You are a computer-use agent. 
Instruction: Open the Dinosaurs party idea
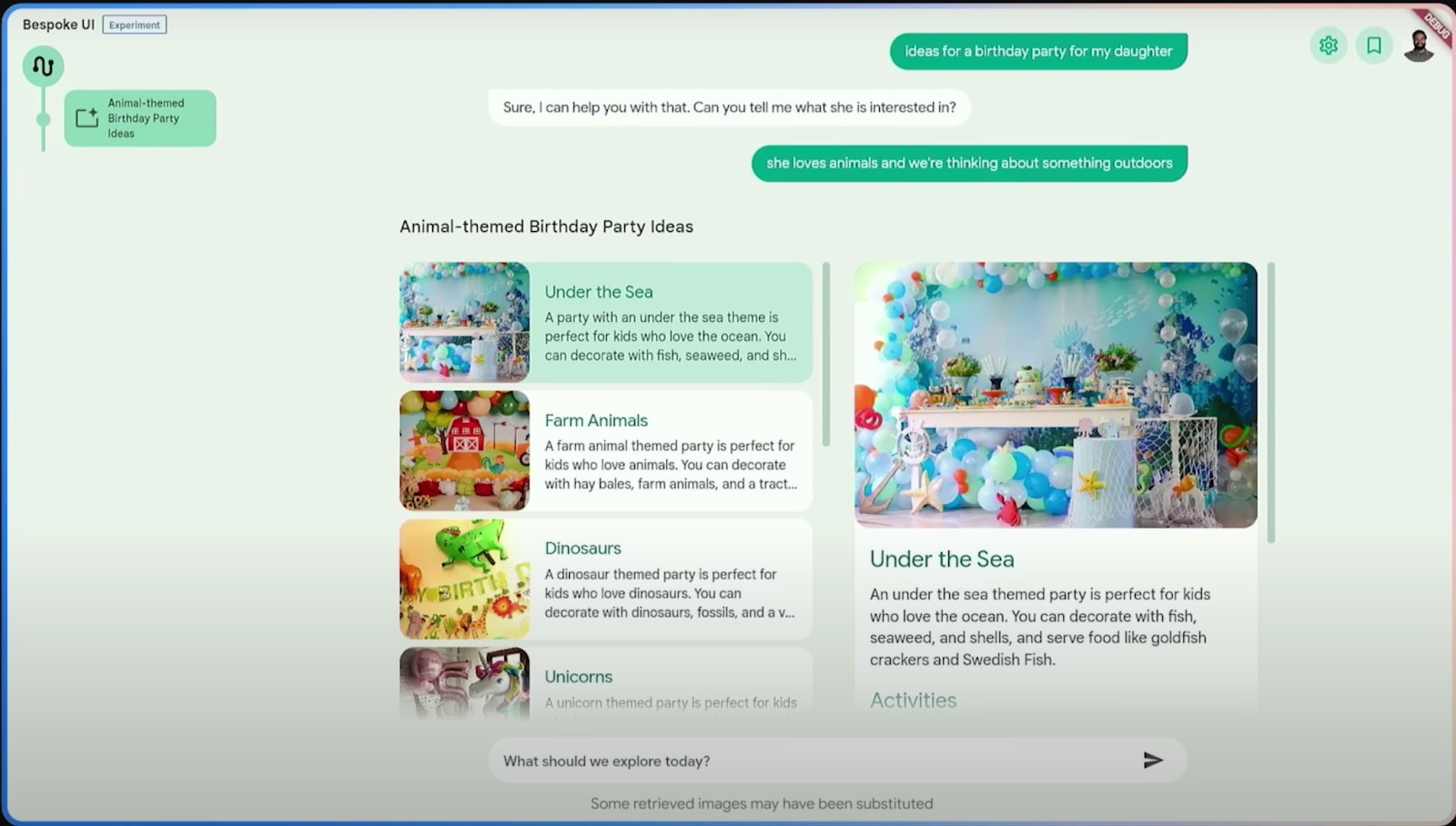(670, 579)
